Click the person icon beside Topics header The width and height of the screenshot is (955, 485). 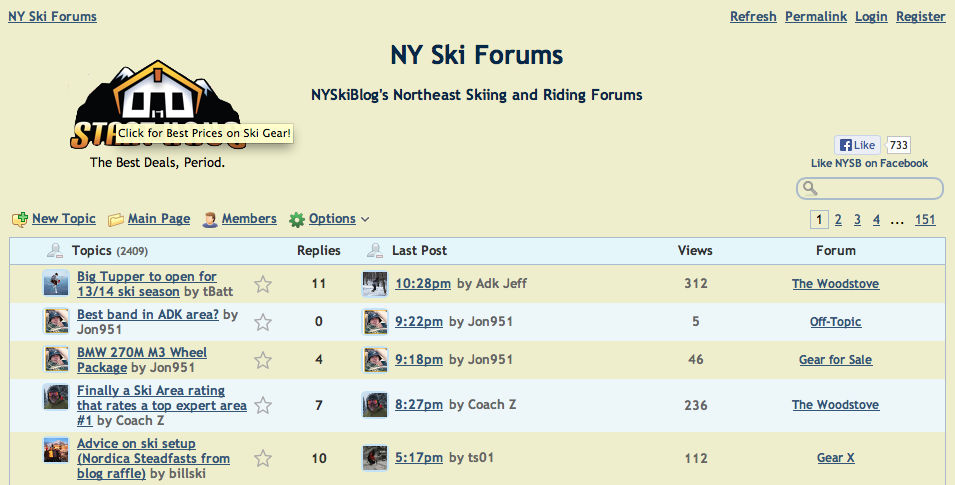tap(55, 250)
